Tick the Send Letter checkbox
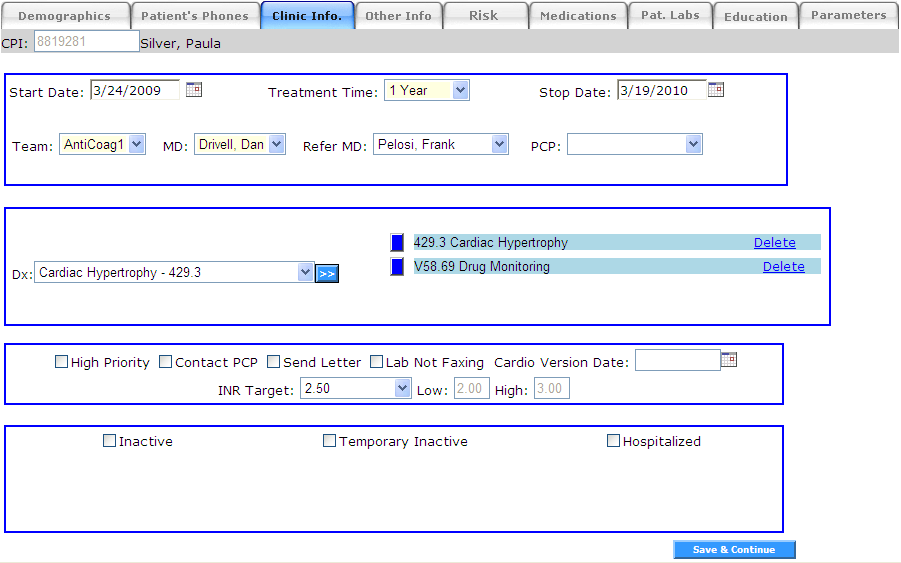 pos(274,362)
